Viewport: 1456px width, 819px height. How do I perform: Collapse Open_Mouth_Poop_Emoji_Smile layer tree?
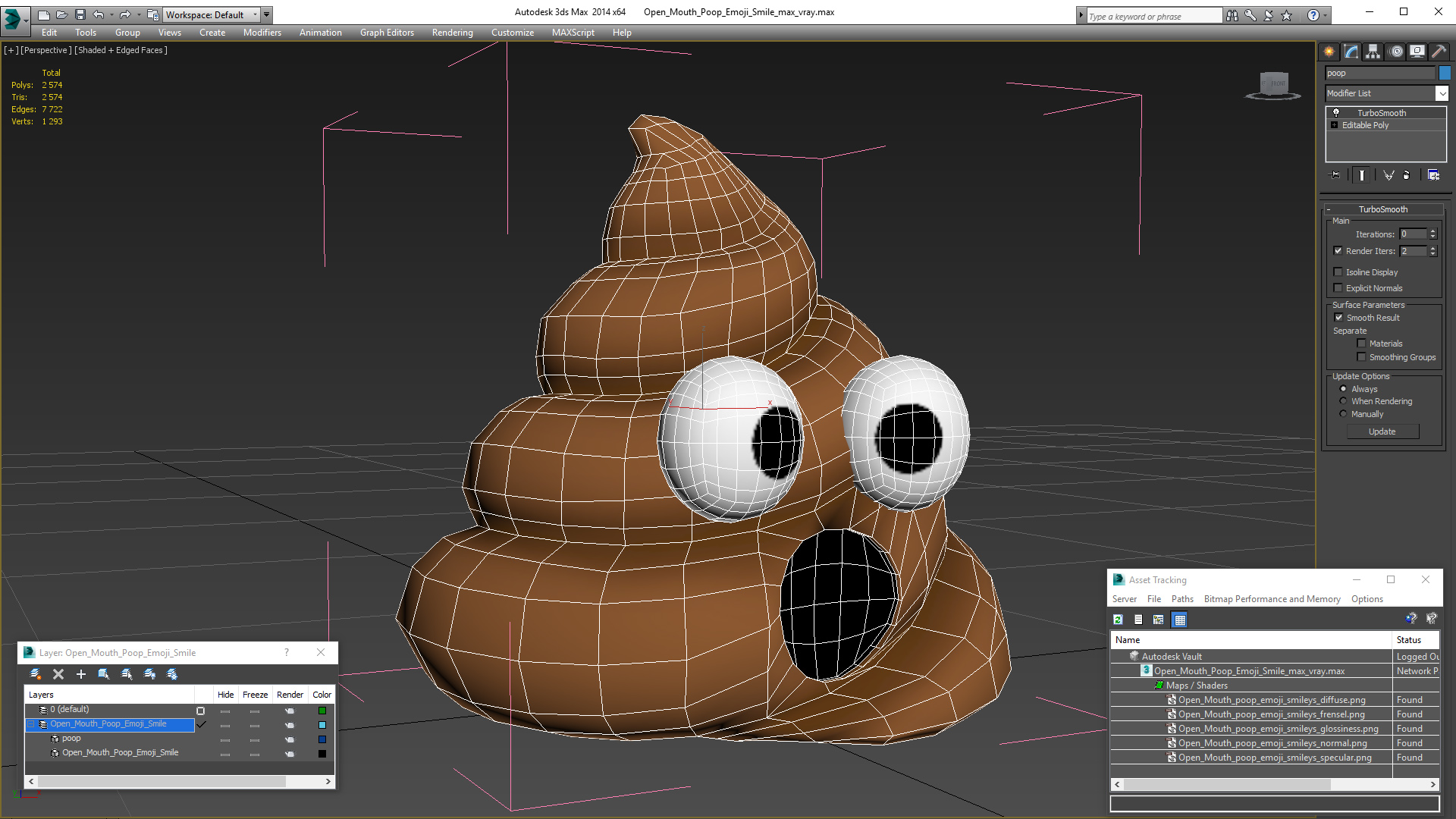pyautogui.click(x=31, y=724)
